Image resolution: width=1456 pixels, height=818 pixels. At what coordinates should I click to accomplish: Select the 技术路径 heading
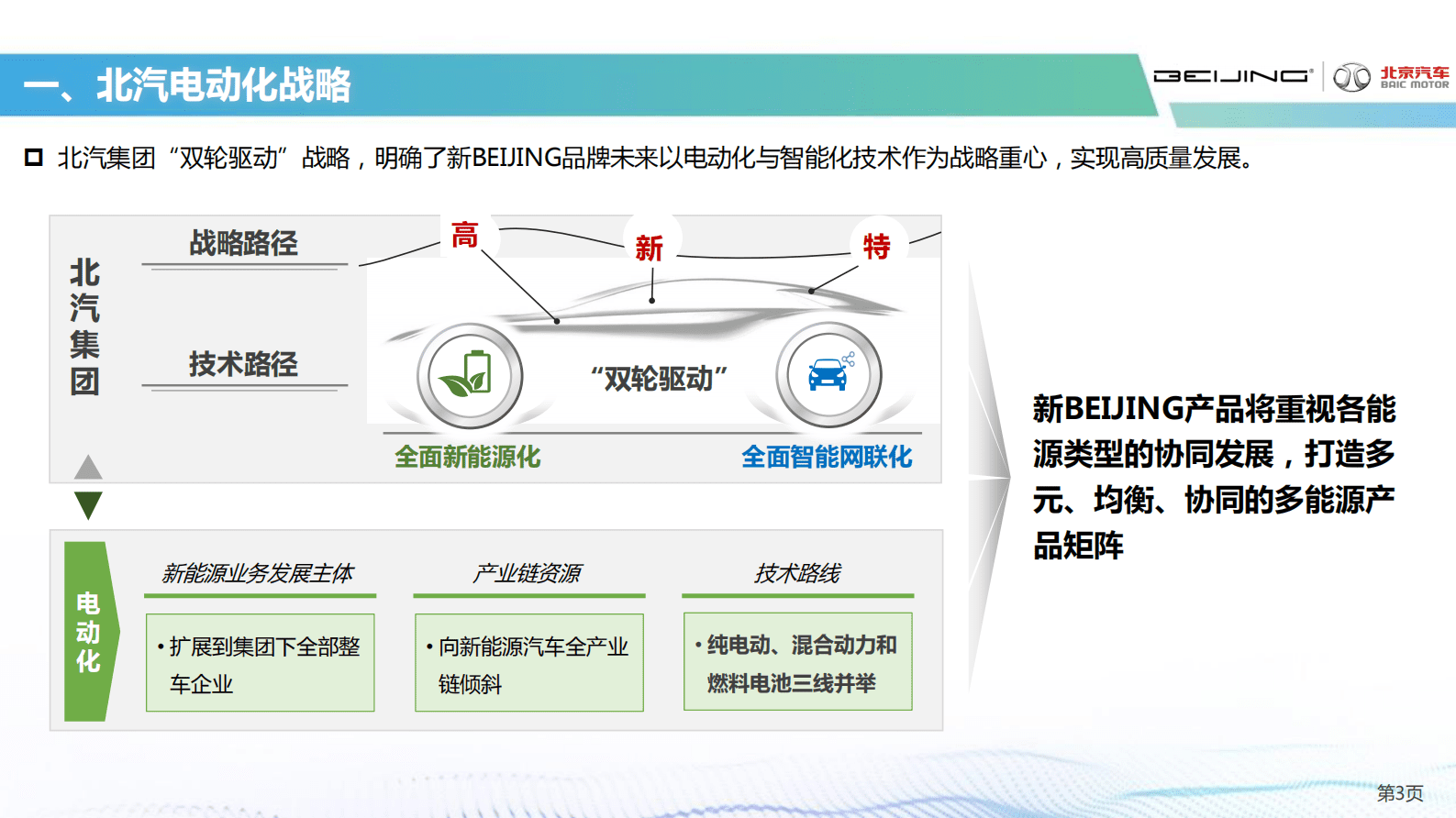click(x=244, y=364)
